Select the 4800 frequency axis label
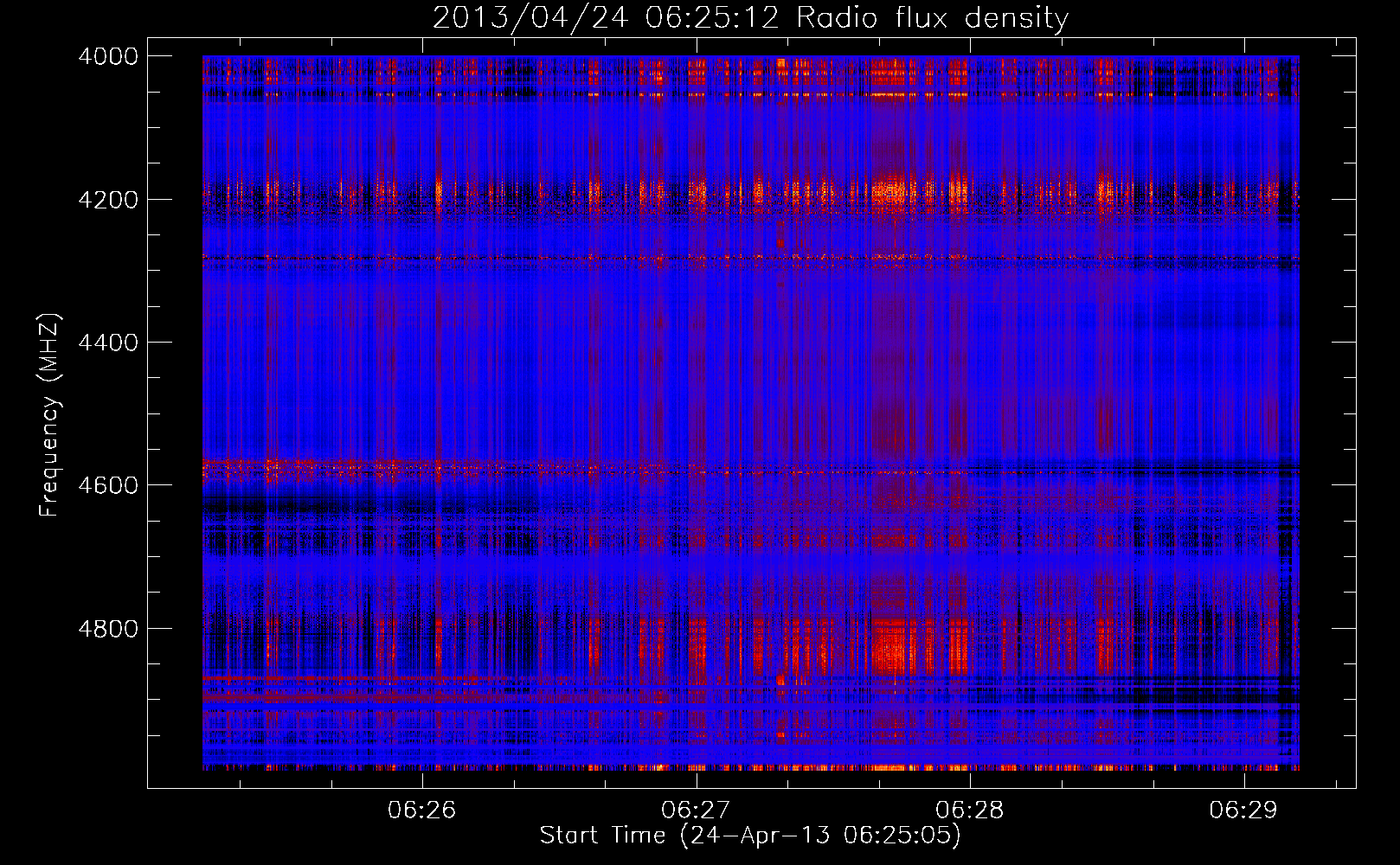Image resolution: width=1400 pixels, height=865 pixels. [108, 629]
